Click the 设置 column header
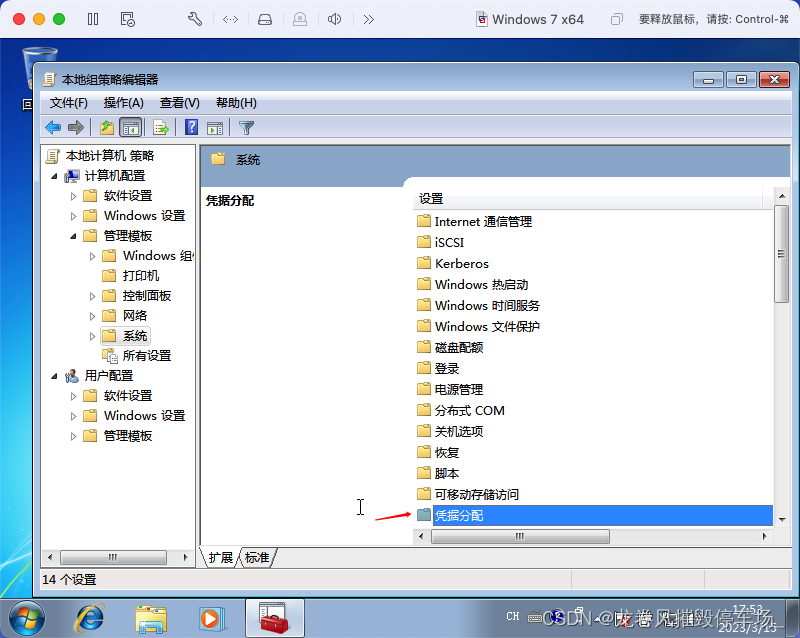This screenshot has width=800, height=638. 587,199
